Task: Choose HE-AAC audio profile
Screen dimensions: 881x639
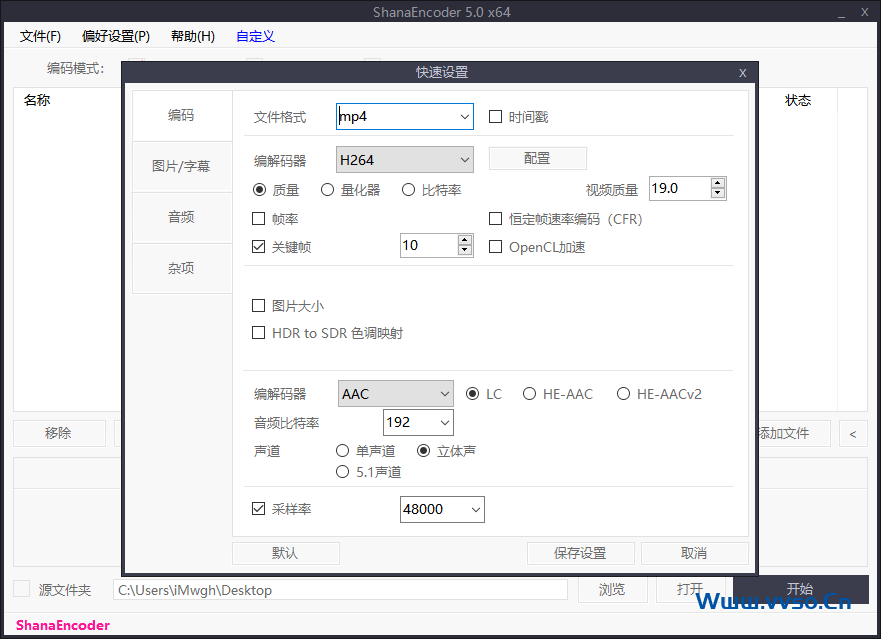Action: point(530,394)
